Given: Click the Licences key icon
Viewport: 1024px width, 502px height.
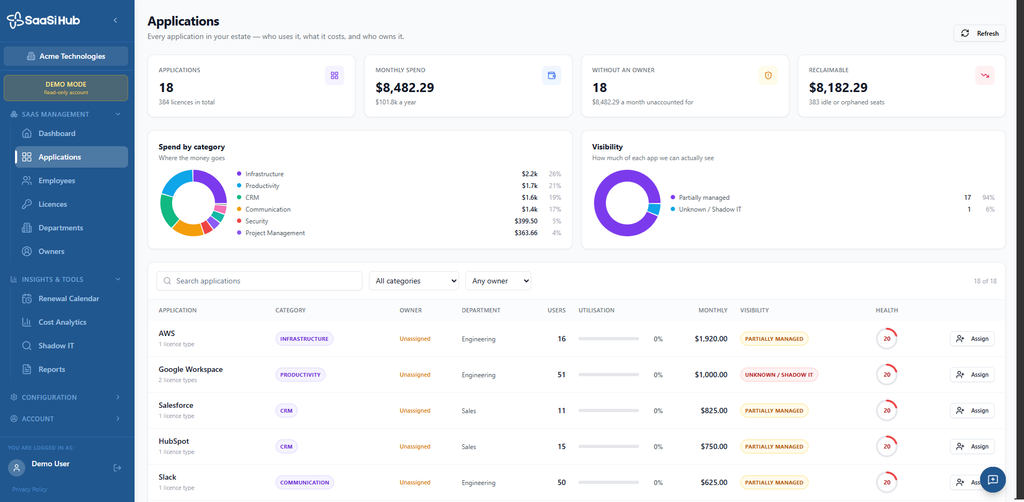Looking at the screenshot, I should [x=27, y=204].
